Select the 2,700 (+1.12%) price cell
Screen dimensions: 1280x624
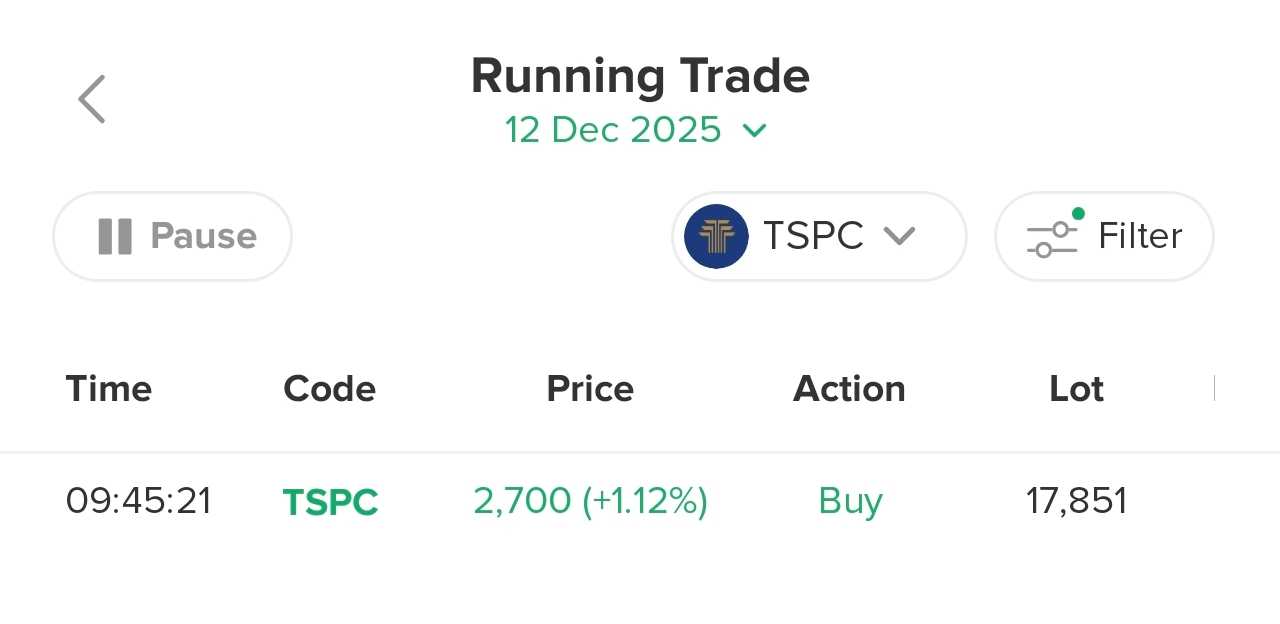point(590,500)
